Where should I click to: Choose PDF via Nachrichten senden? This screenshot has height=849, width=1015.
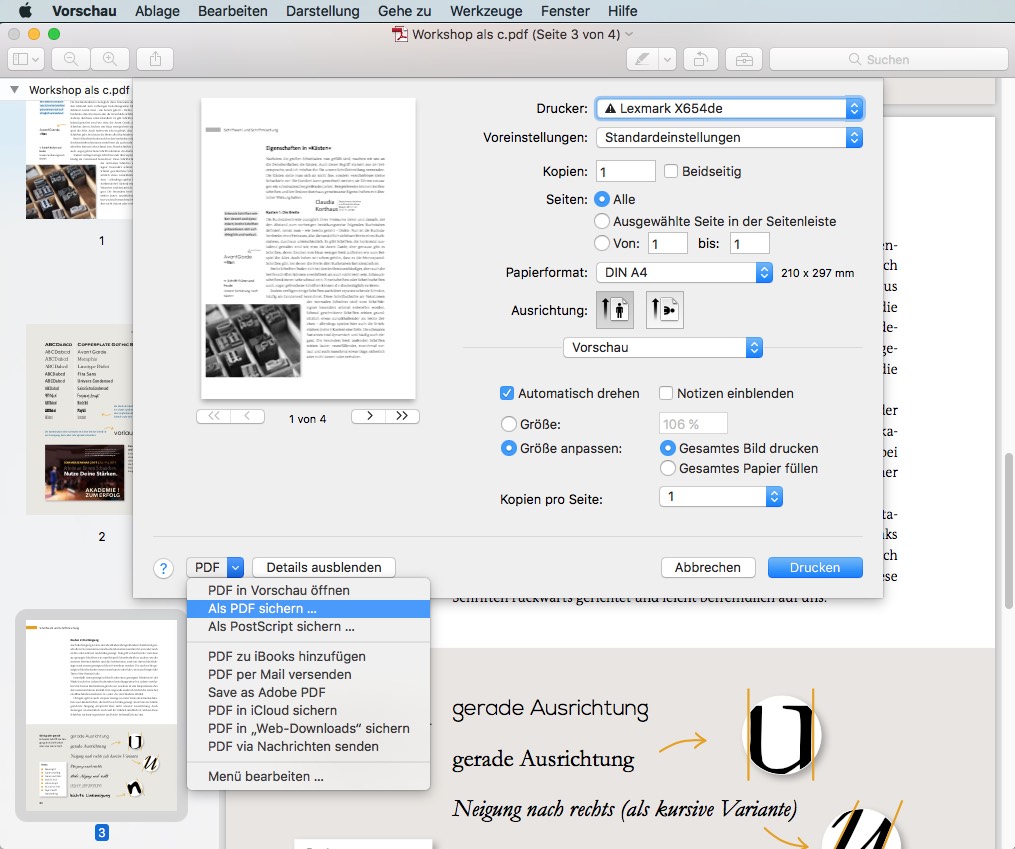308,746
